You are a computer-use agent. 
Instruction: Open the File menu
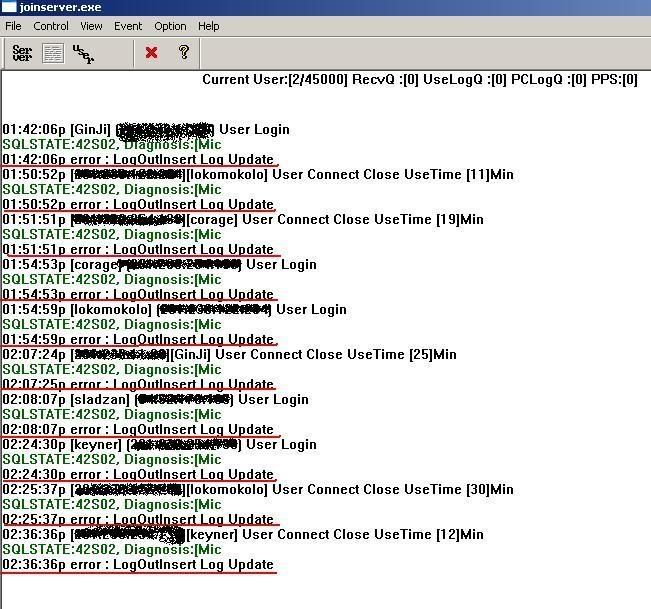(13, 26)
